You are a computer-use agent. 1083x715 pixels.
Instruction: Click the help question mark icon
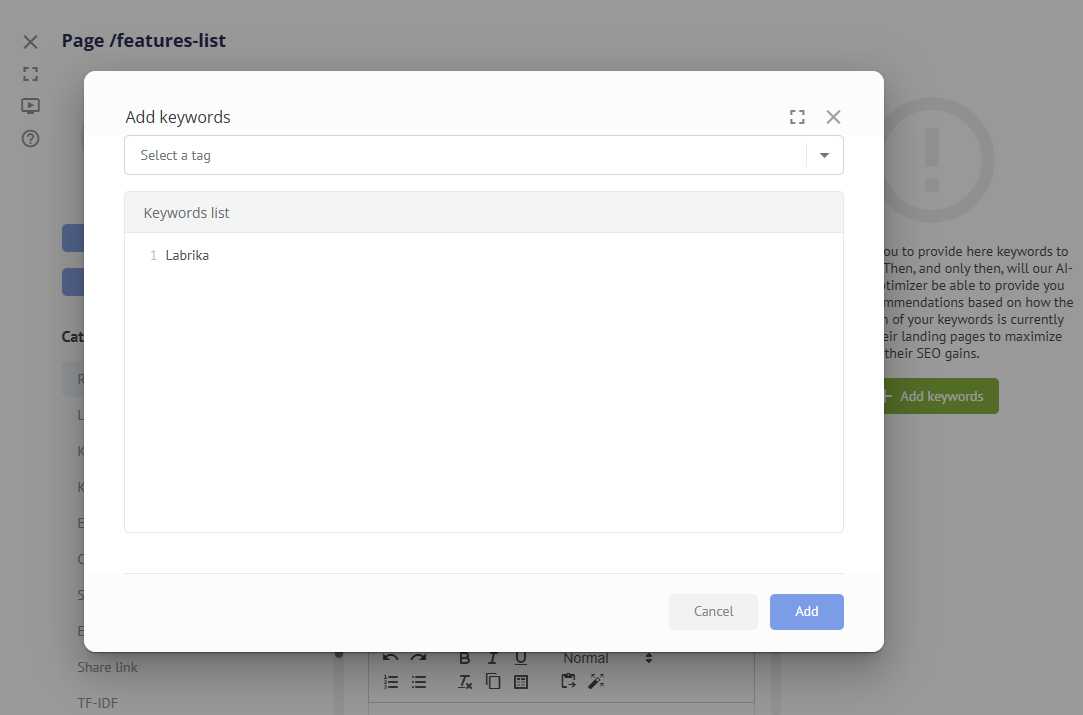point(30,139)
